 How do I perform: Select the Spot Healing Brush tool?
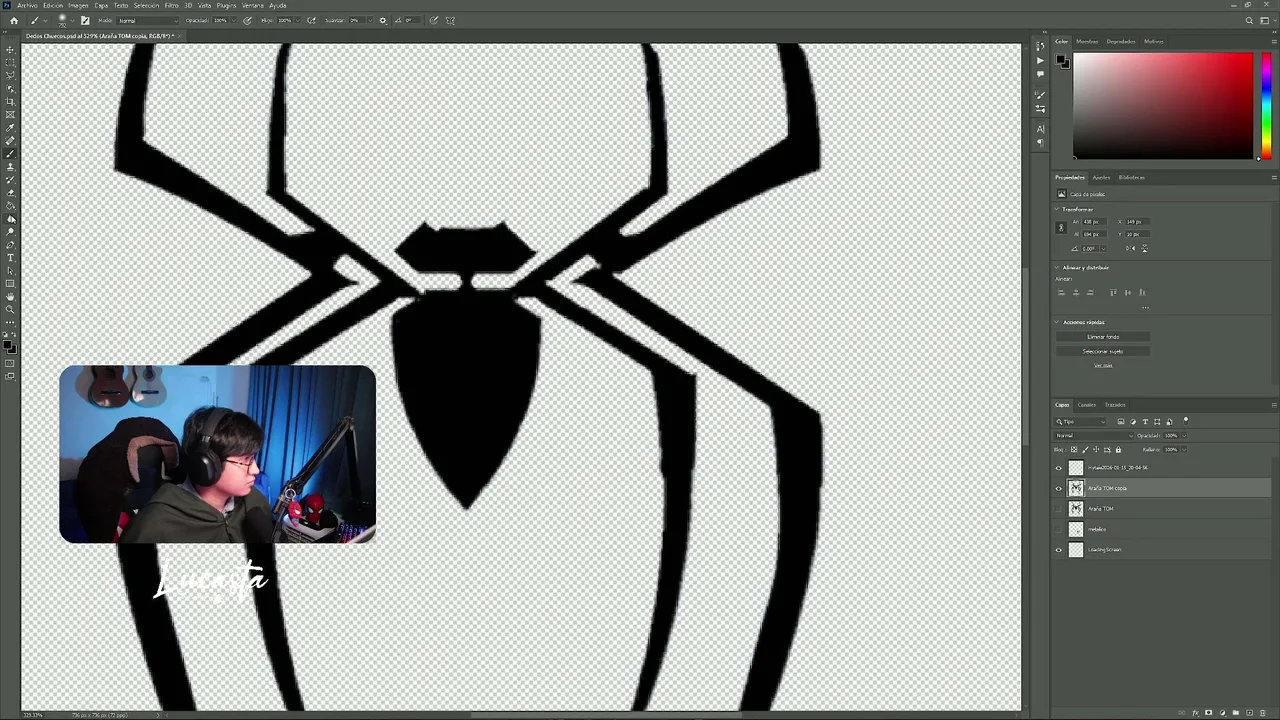click(x=11, y=140)
